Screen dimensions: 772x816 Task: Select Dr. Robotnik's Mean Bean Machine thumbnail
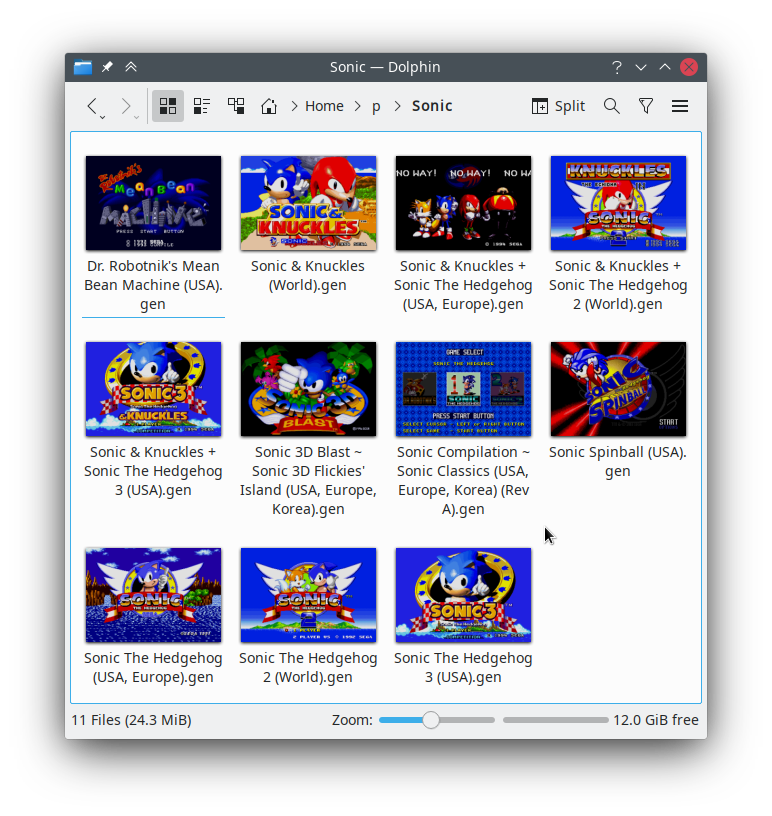click(x=153, y=203)
